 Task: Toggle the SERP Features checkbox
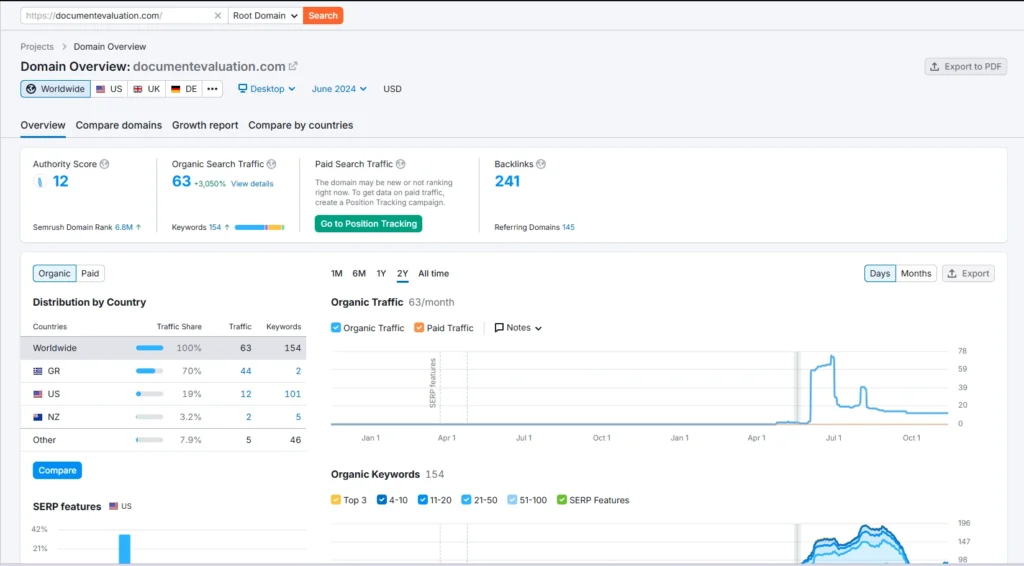(562, 500)
